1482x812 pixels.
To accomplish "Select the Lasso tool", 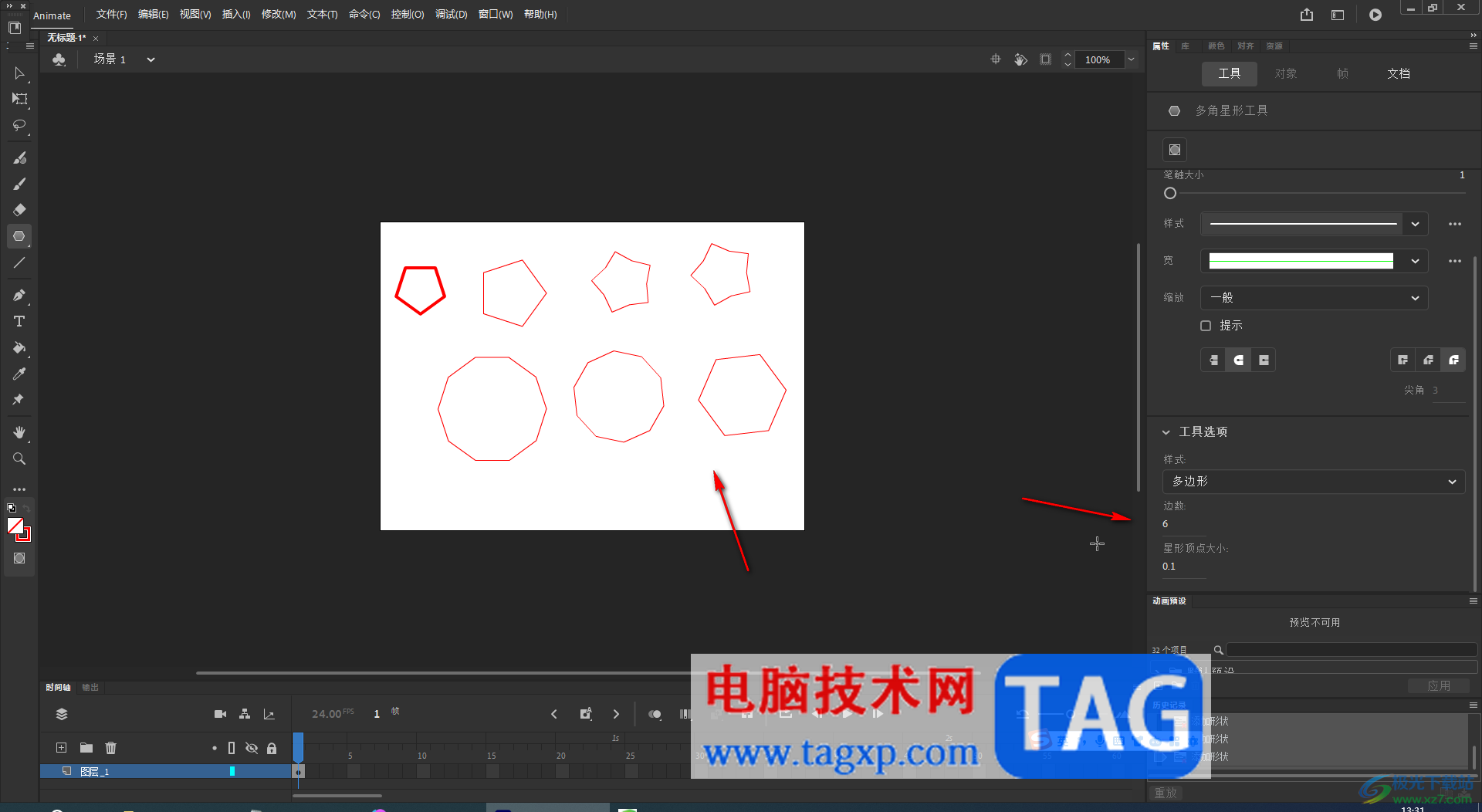I will click(19, 125).
